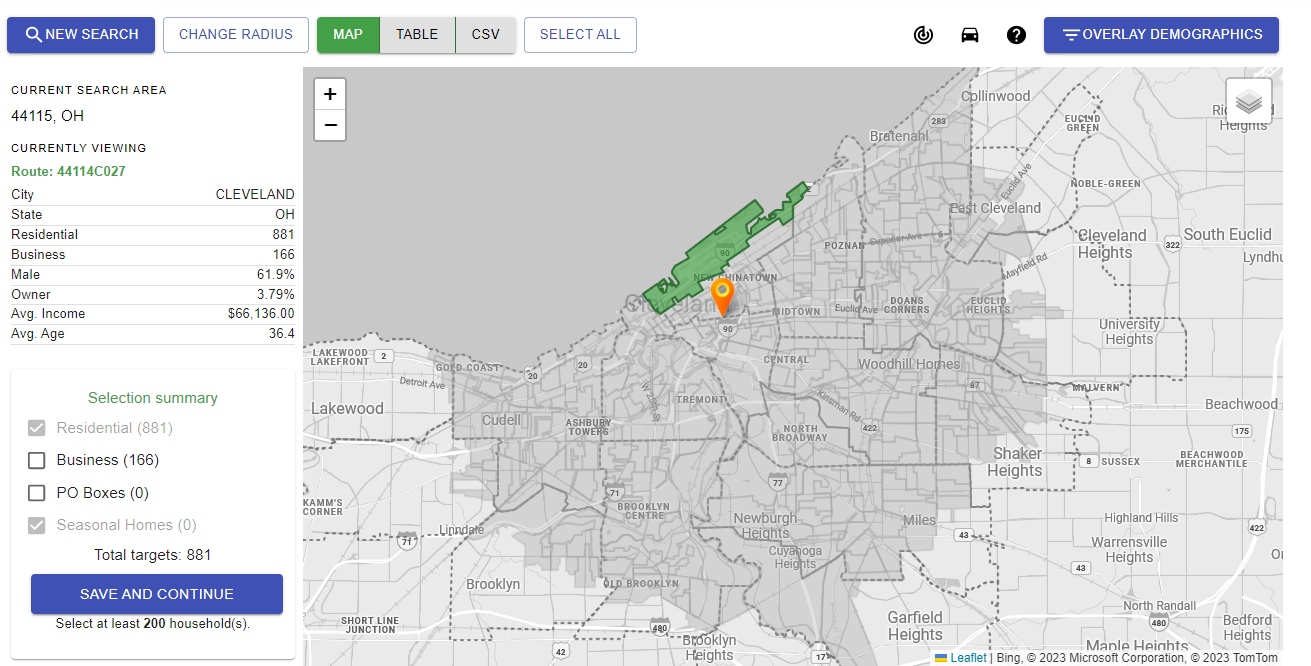Click the Avg. Age value 36.4

281,334
